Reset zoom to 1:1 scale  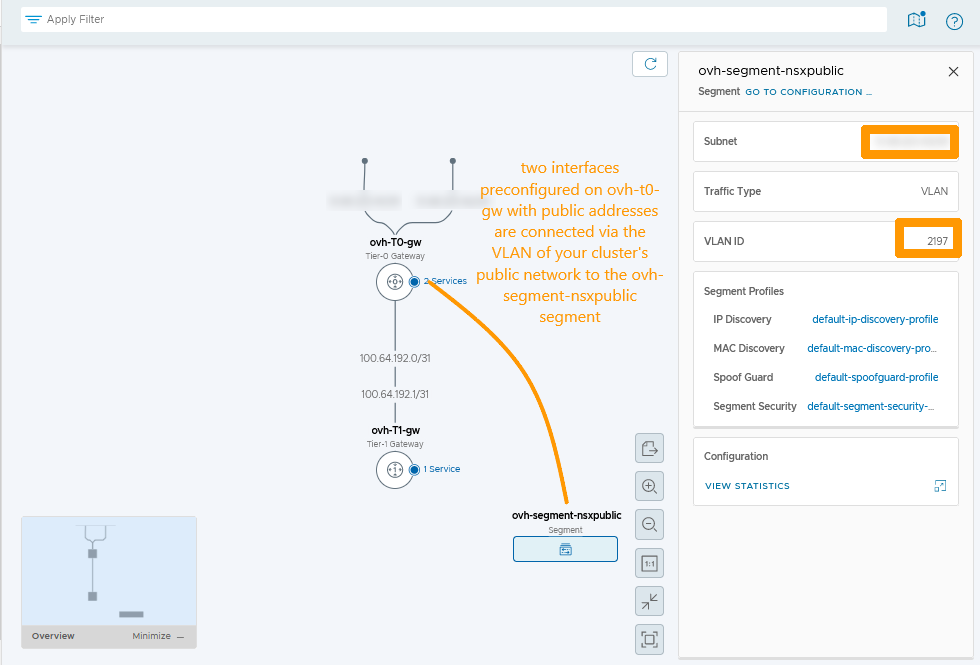coord(649,563)
